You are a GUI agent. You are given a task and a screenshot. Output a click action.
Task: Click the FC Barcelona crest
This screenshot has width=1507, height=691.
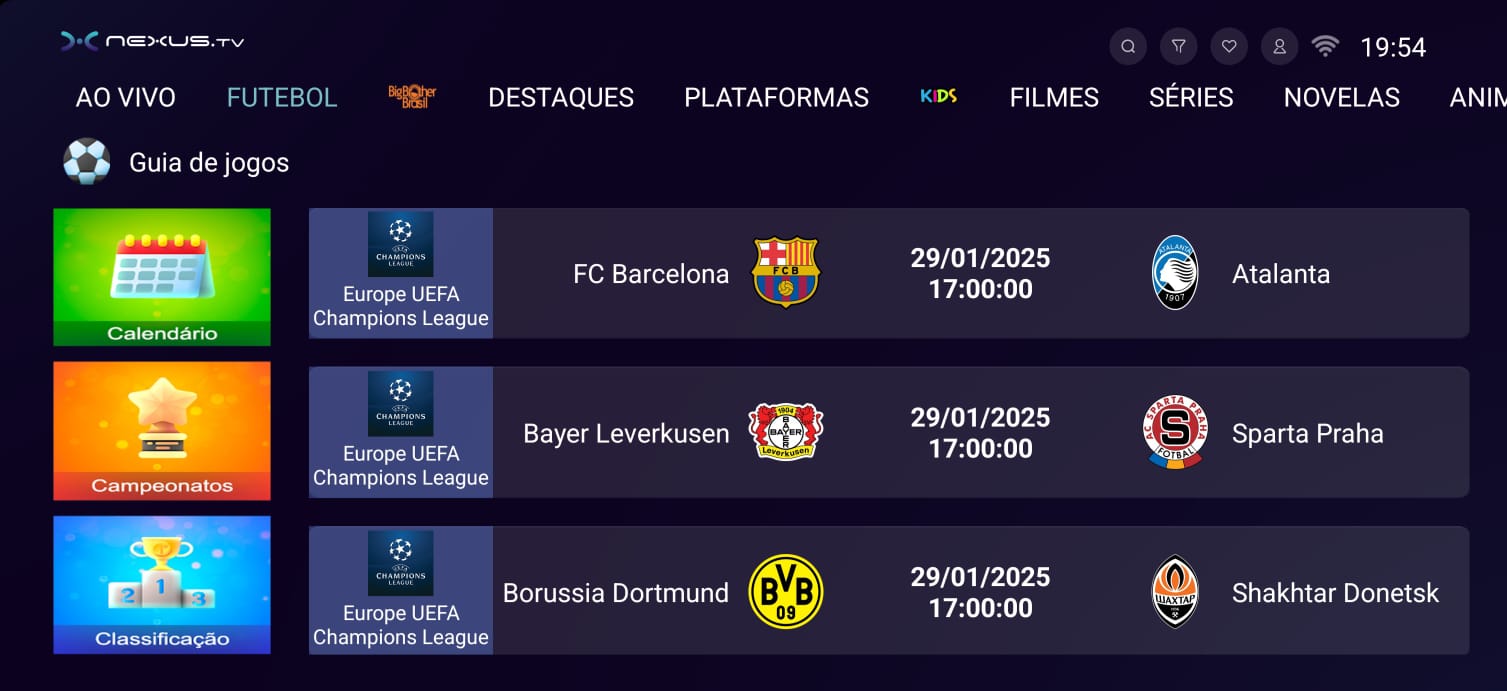(785, 272)
